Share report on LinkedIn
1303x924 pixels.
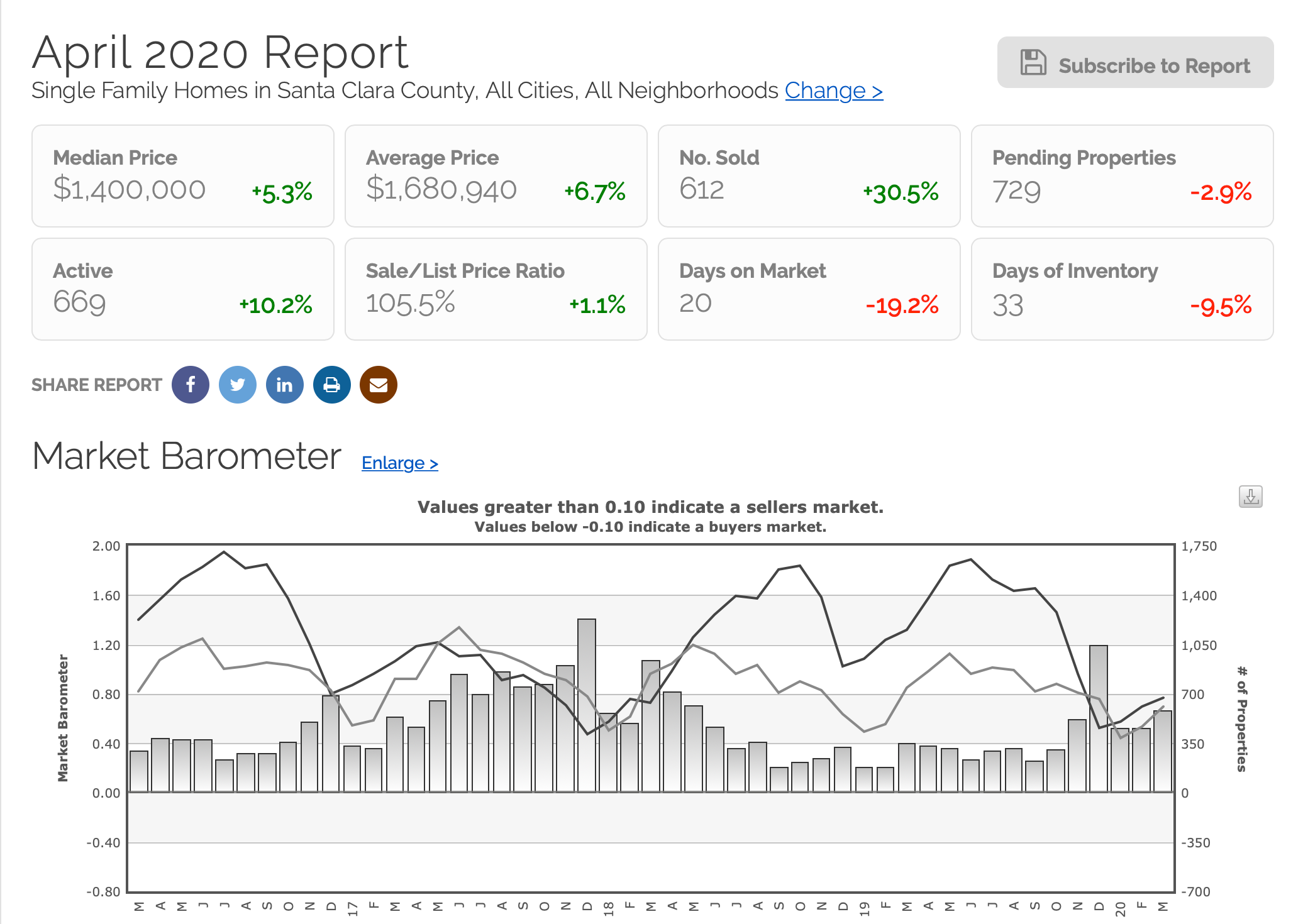pyautogui.click(x=285, y=385)
